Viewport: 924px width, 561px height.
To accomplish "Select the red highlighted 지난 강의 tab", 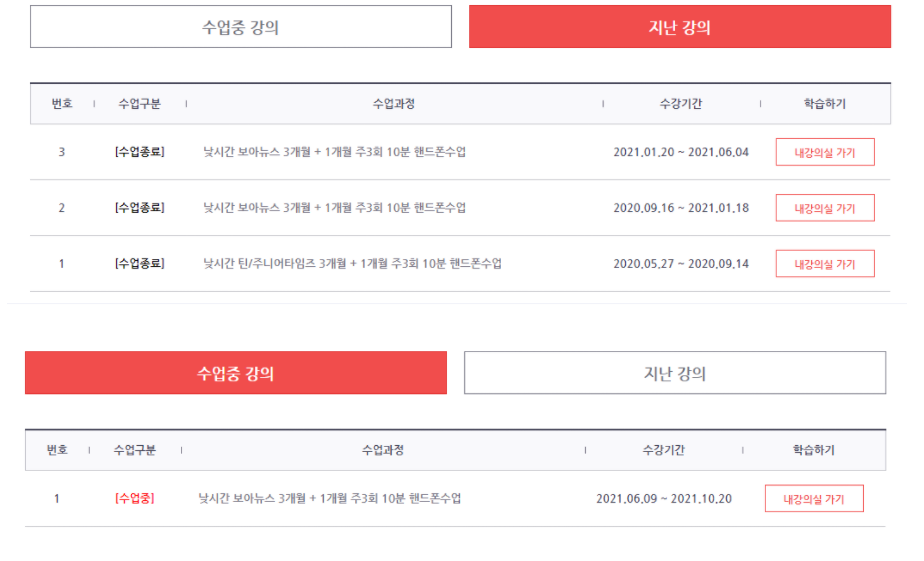I will 679,27.
